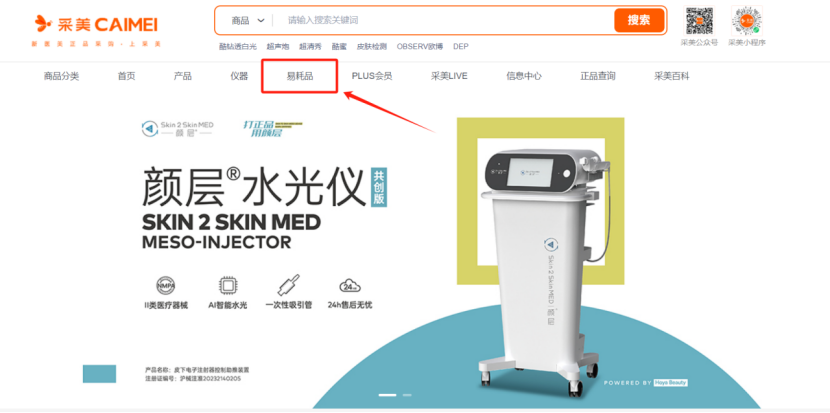Open the 采美小程序 QR code
Viewport: 830px width, 413px height.
click(x=747, y=21)
